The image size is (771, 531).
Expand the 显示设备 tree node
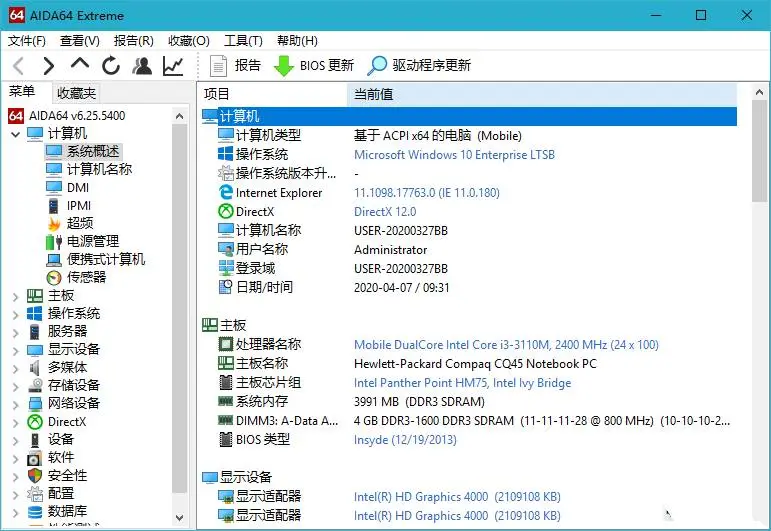pos(15,350)
